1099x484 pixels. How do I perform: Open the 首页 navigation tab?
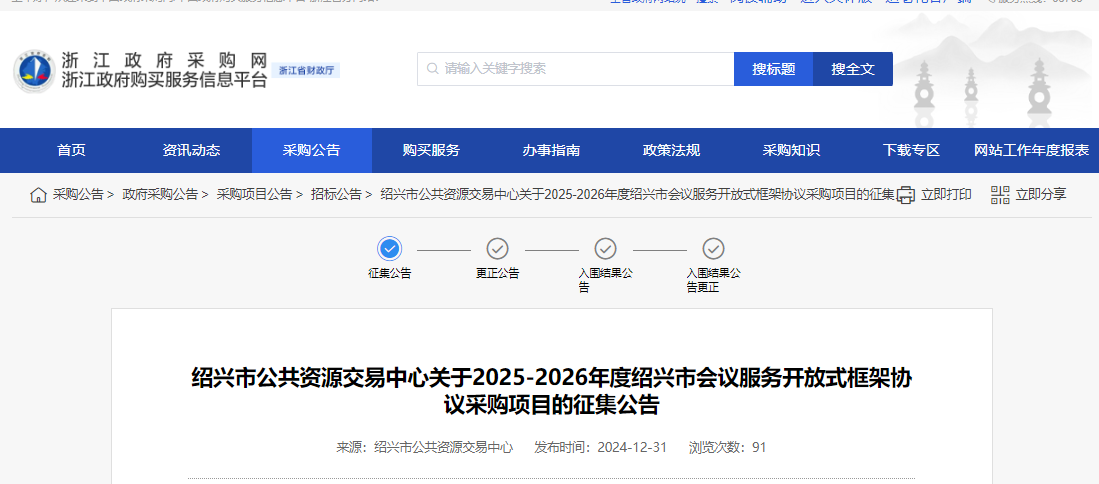pos(71,150)
